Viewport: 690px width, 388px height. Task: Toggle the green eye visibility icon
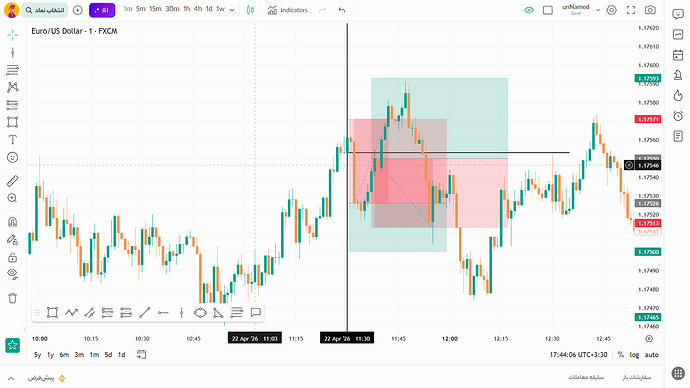pyautogui.click(x=529, y=10)
